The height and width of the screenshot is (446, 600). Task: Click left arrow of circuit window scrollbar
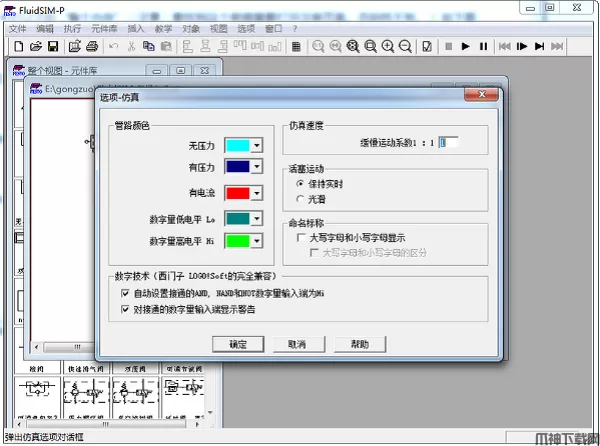pyautogui.click(x=36, y=347)
